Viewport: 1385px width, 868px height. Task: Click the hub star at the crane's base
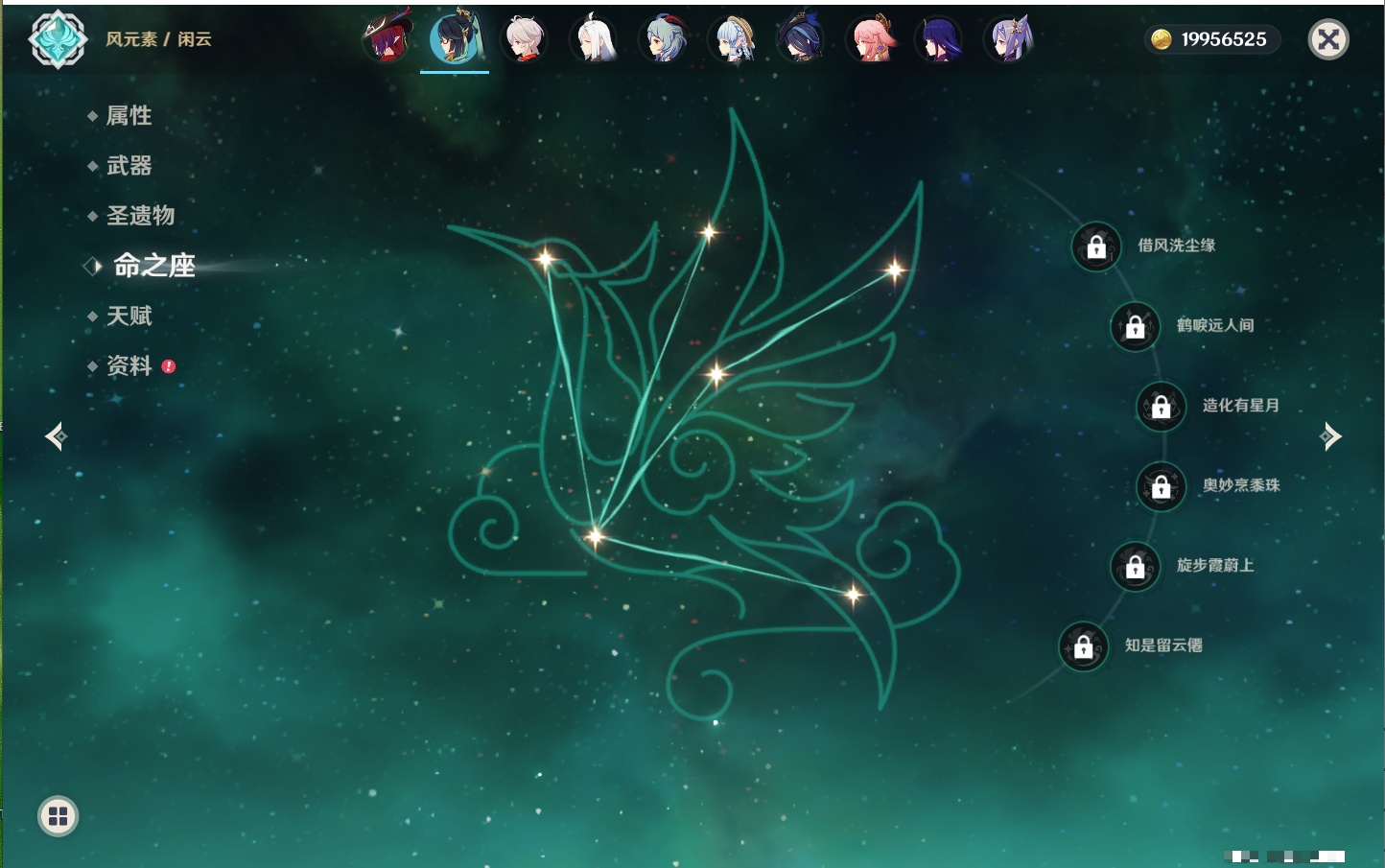tap(595, 536)
